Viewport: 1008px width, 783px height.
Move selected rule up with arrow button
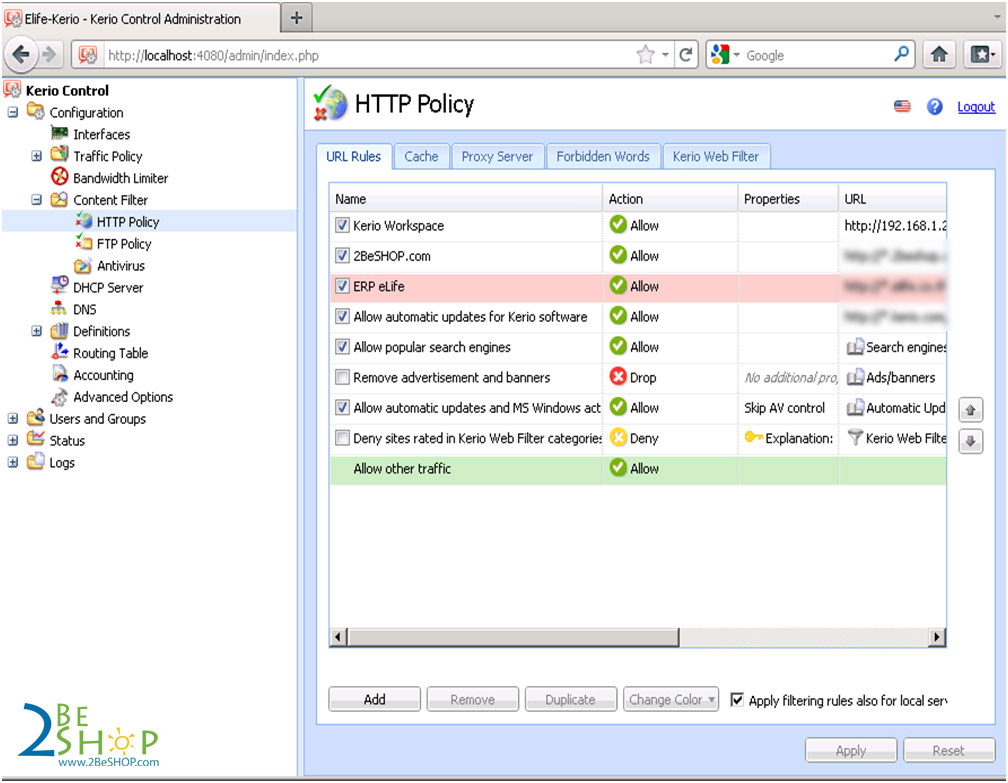click(971, 410)
